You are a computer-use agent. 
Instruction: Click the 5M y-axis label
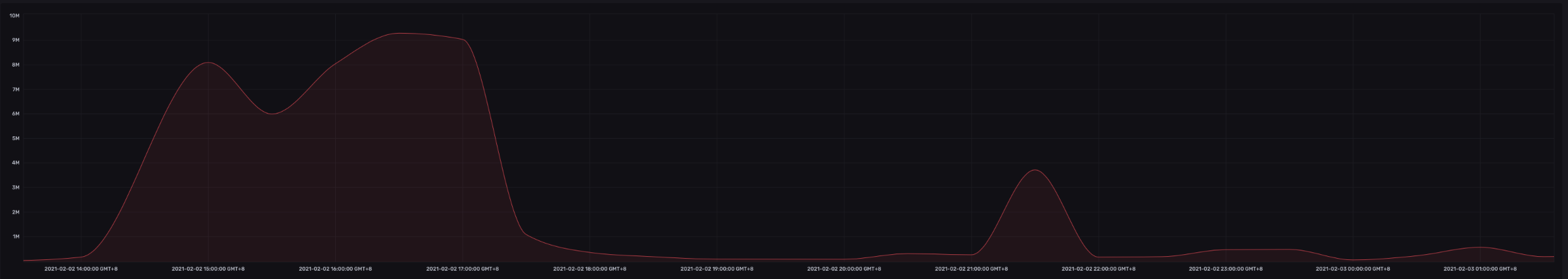tap(15, 138)
